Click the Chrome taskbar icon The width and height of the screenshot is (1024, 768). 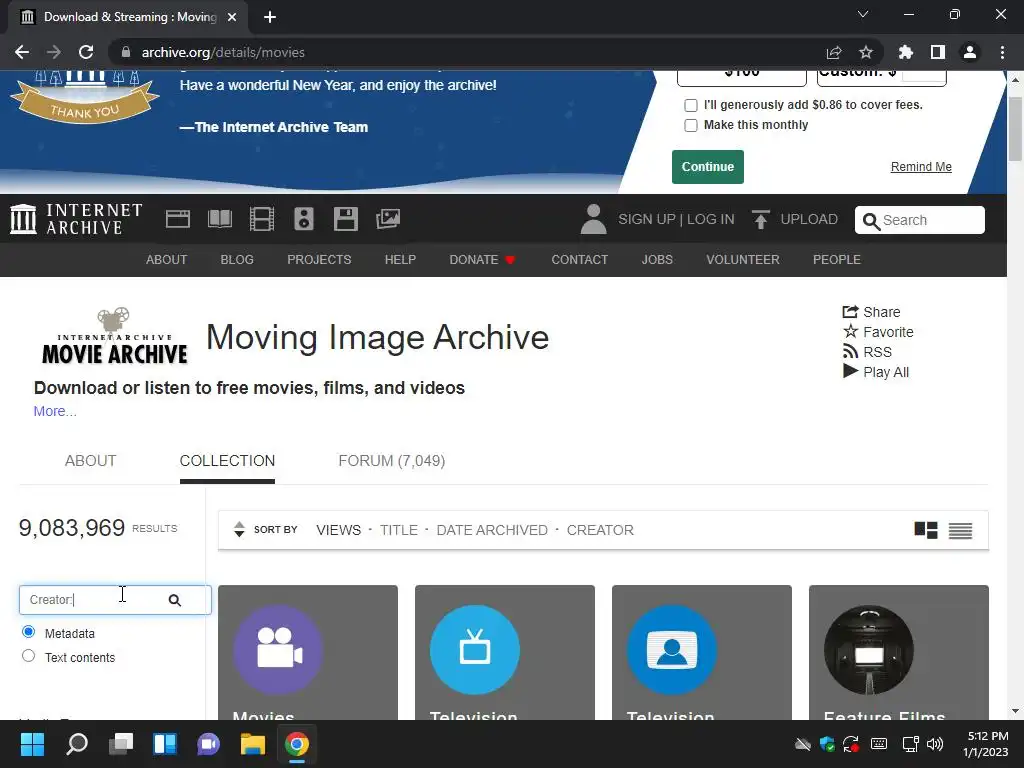(x=296, y=744)
